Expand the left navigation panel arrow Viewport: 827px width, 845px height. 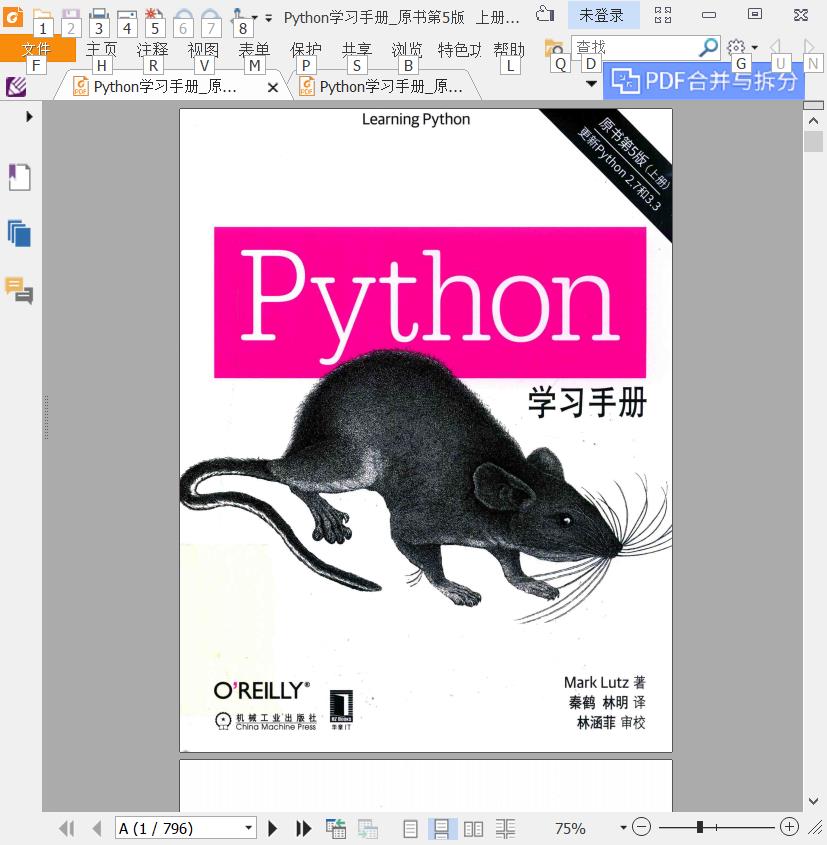(29, 116)
